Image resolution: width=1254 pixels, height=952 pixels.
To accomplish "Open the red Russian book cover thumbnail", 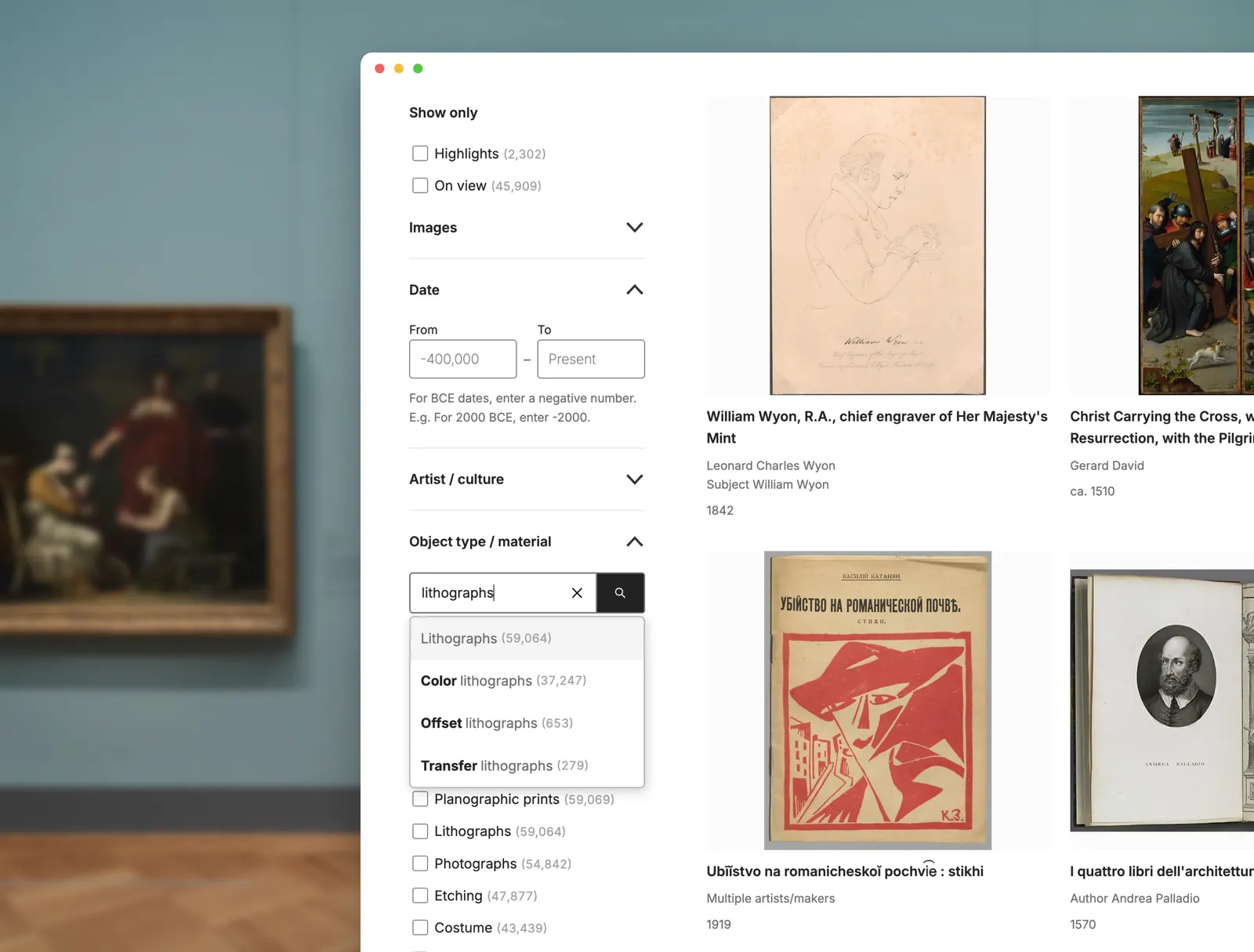I will click(x=878, y=700).
